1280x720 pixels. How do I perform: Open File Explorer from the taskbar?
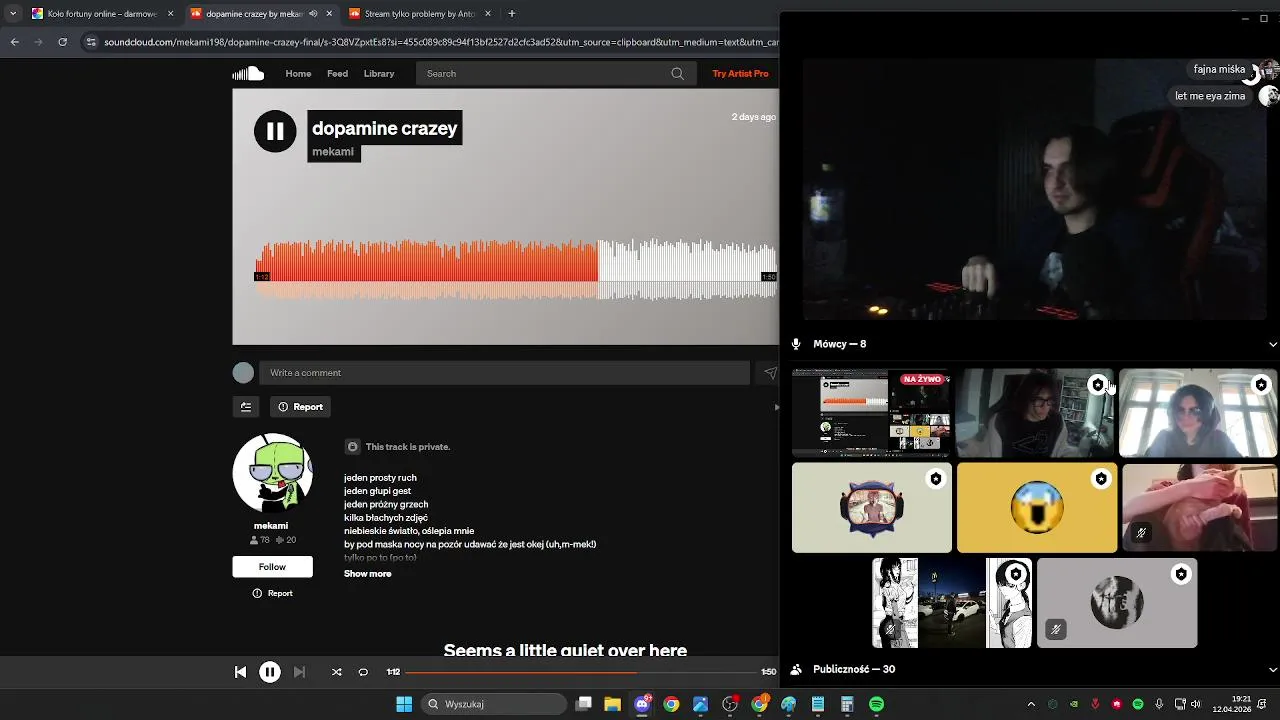[612, 704]
